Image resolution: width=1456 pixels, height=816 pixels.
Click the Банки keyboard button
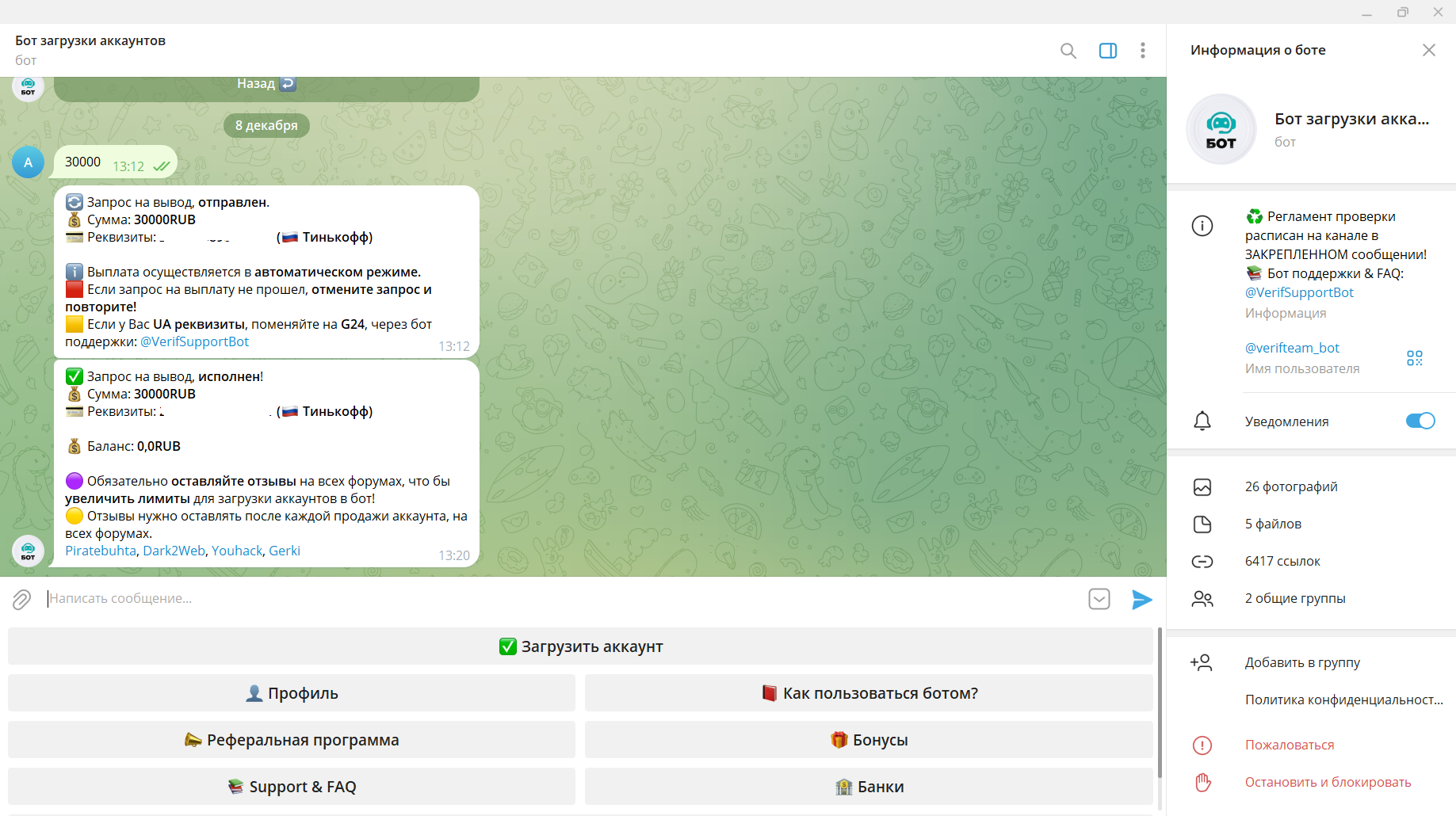[869, 787]
